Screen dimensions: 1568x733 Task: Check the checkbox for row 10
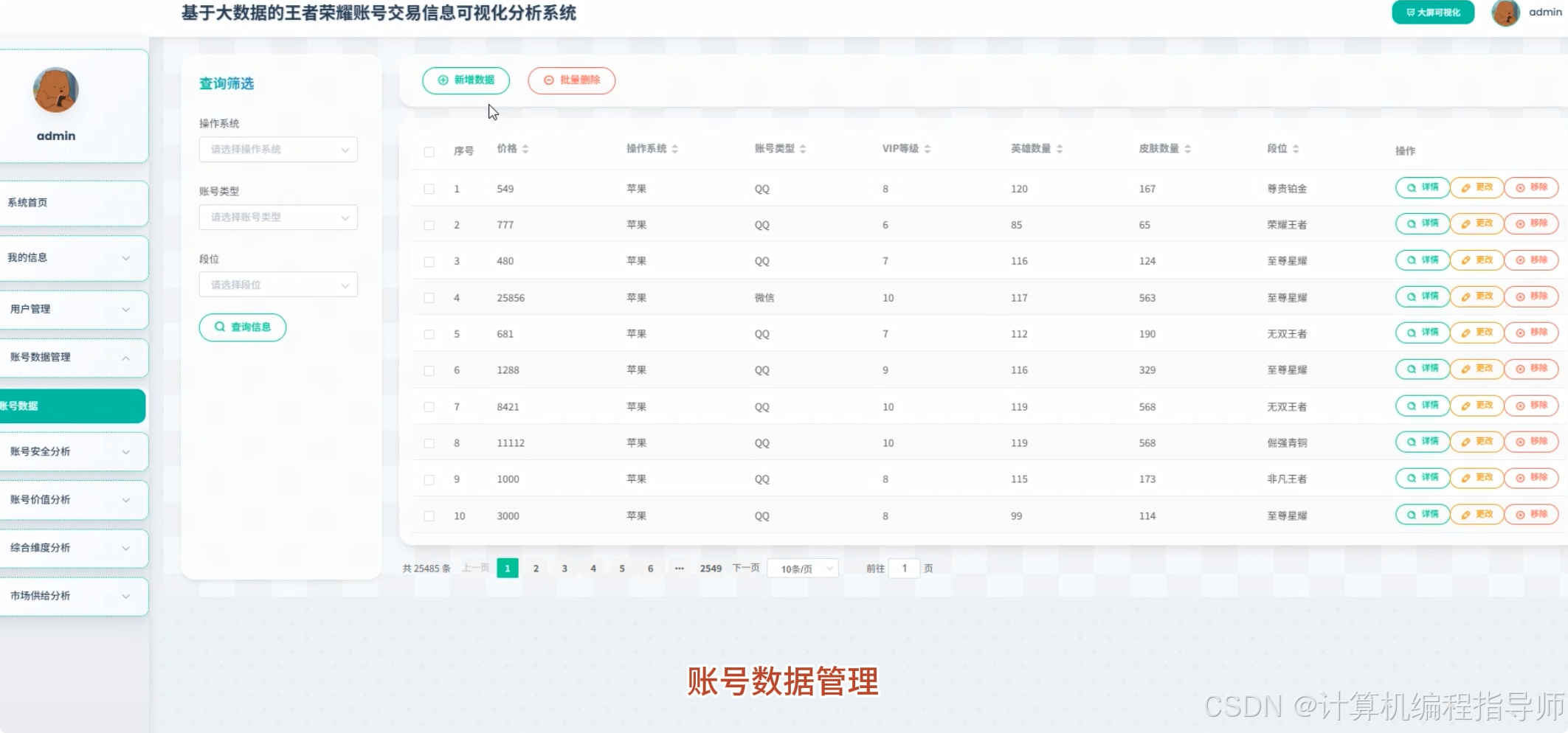[x=429, y=515]
